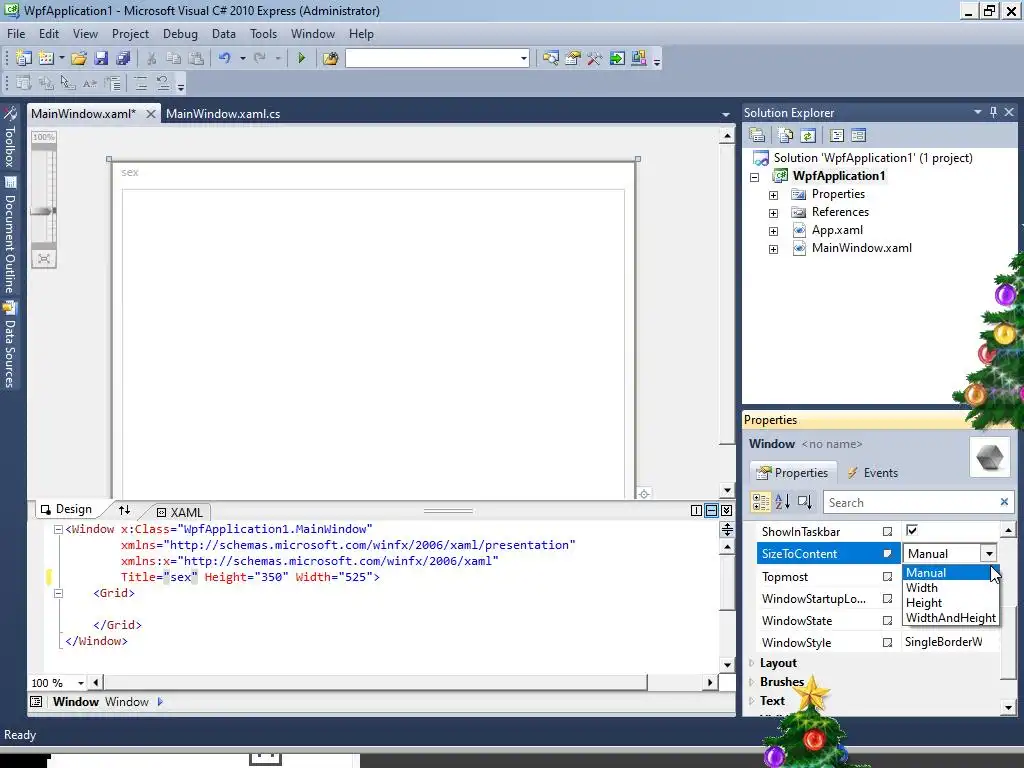
Task: Select the Height option in the dropdown list
Action: click(951, 603)
